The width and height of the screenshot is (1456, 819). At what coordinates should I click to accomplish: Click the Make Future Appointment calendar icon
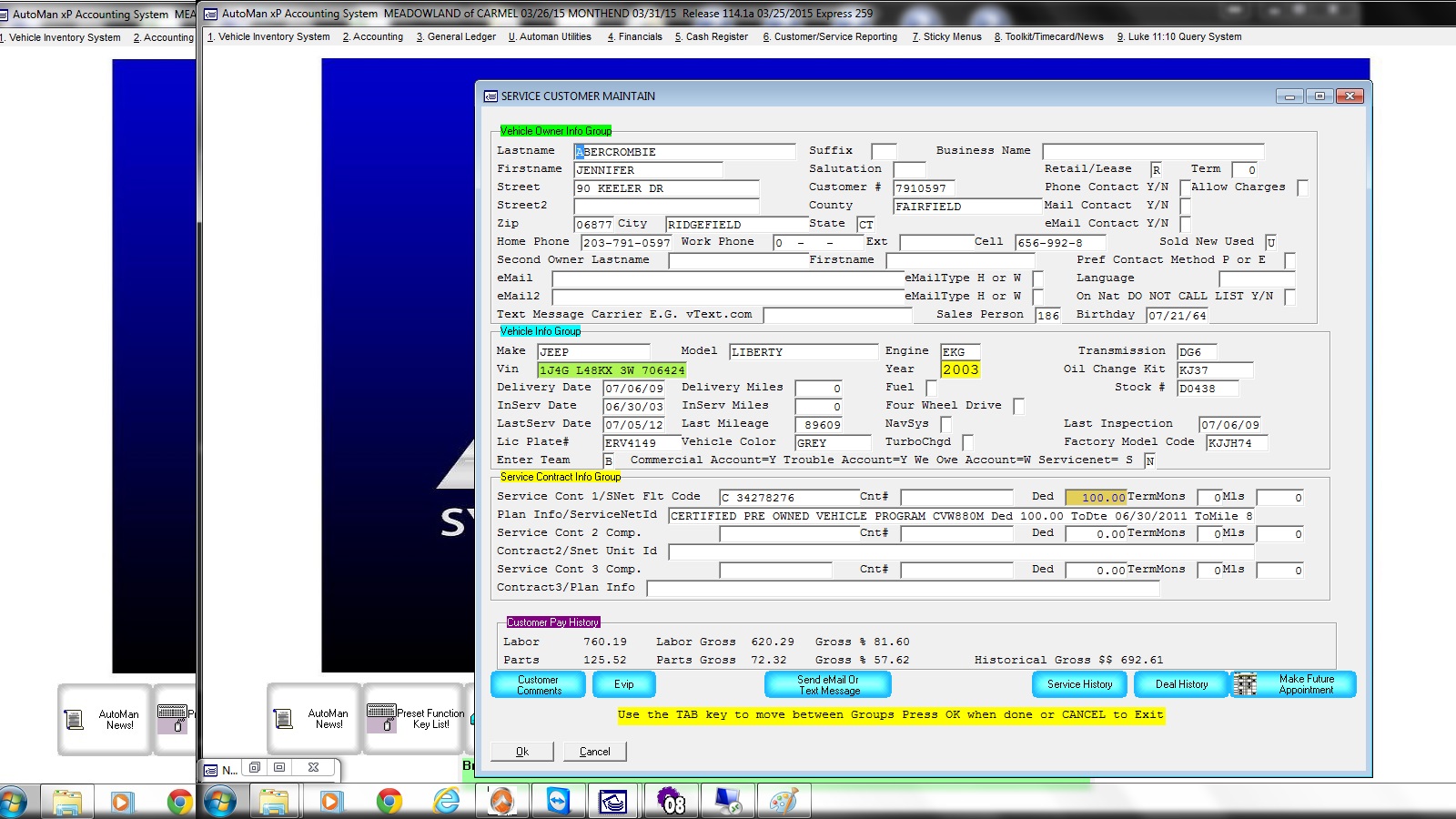(x=1244, y=684)
